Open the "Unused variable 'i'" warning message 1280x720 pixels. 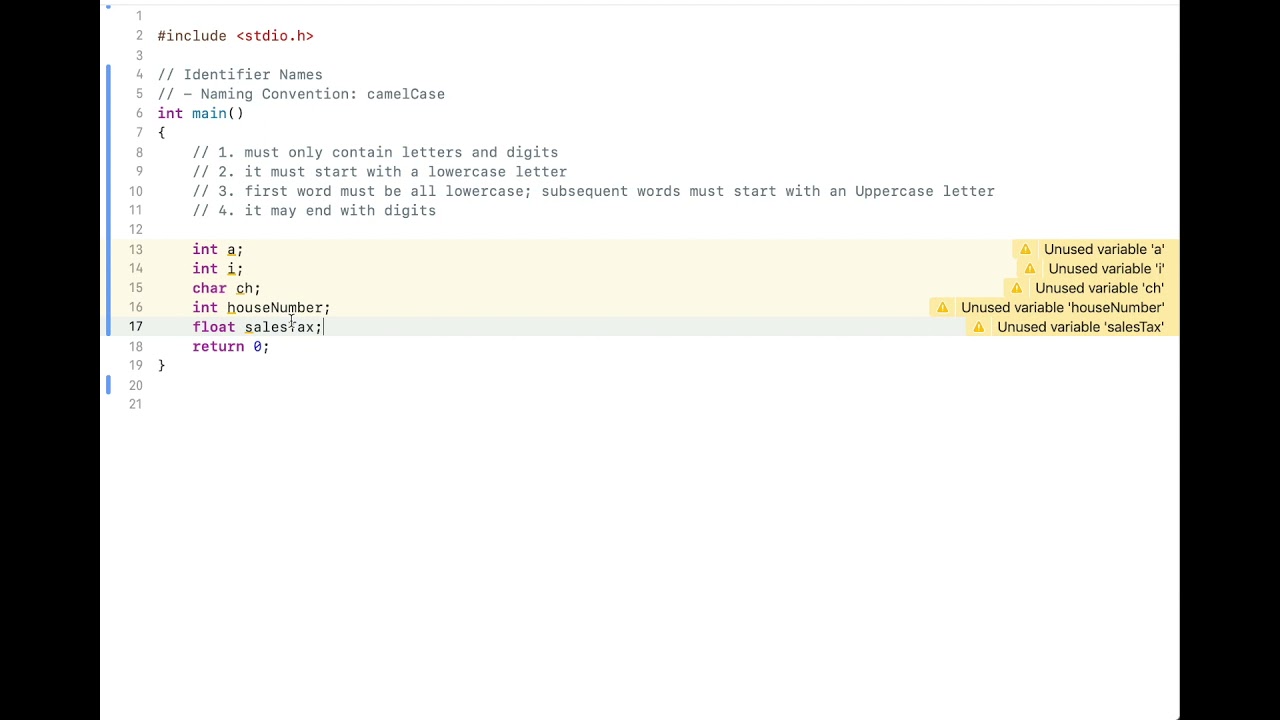coord(1106,269)
